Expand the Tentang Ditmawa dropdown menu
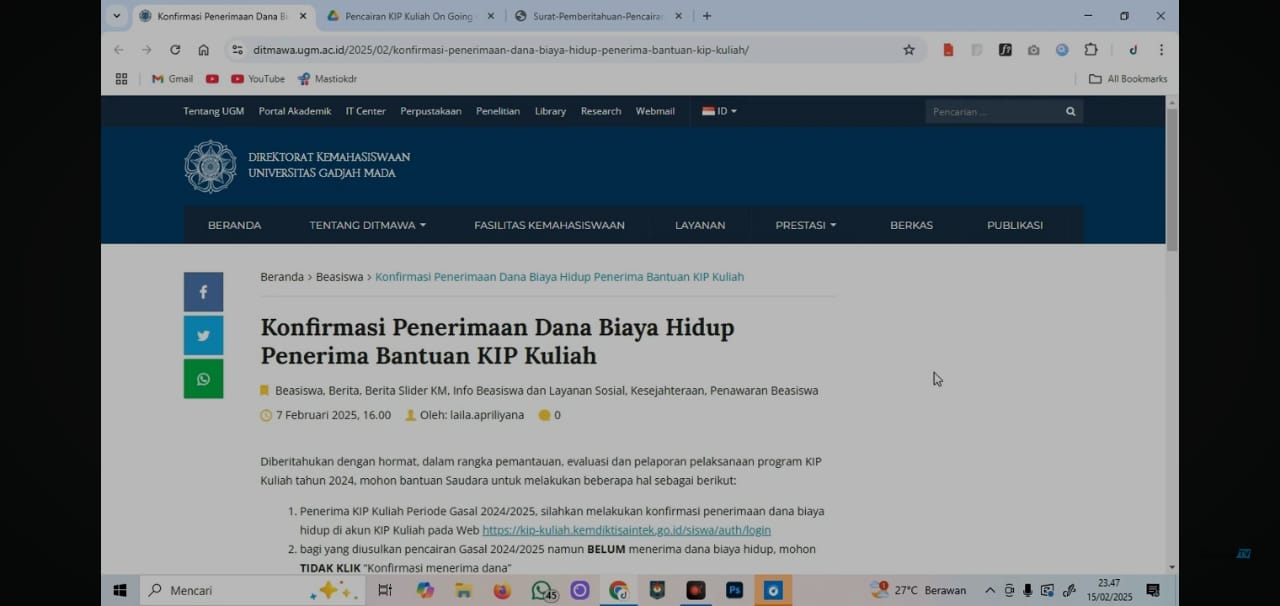Viewport: 1280px width, 606px height. tap(367, 225)
